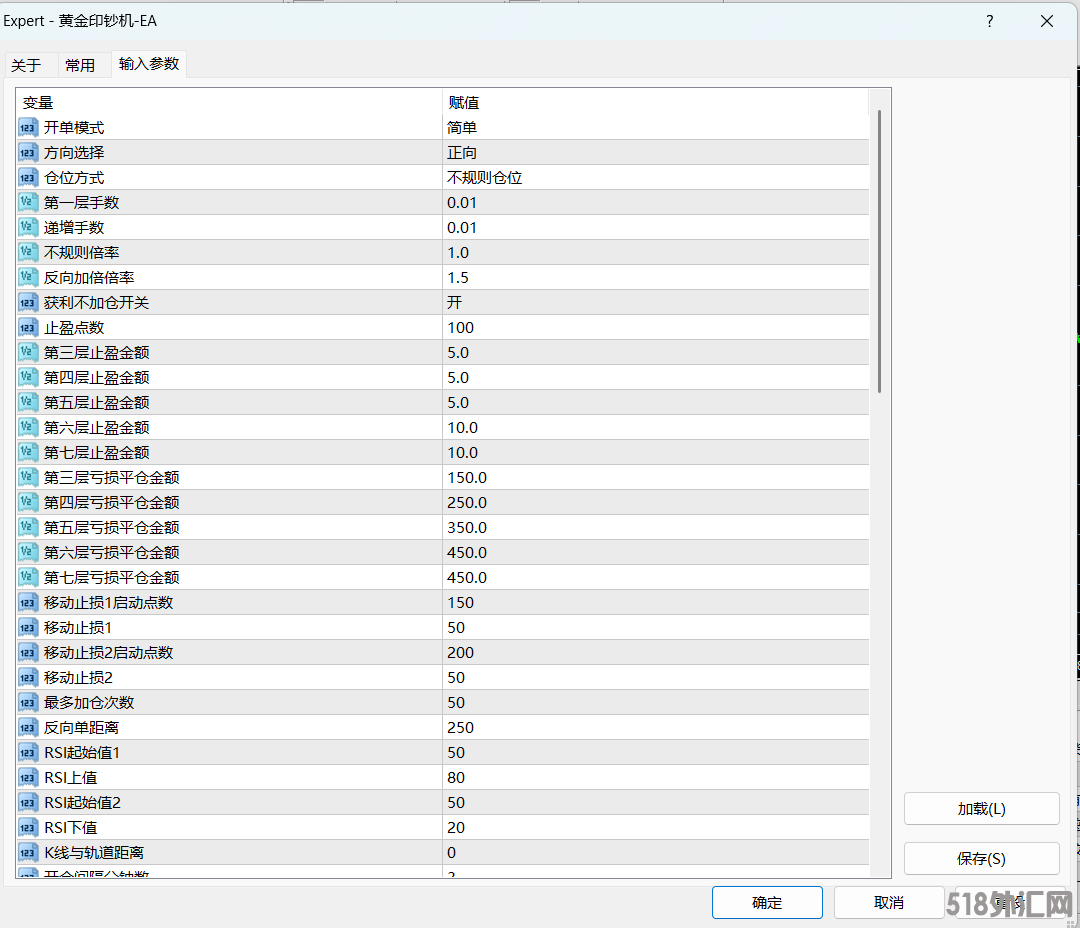The width and height of the screenshot is (1080, 928).
Task: Open the 常用 tab
Action: click(80, 65)
